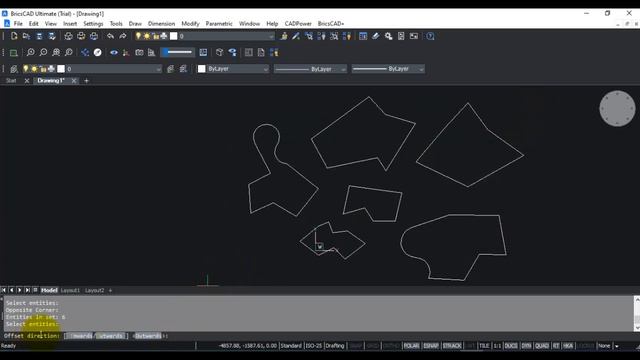
Task: Click the Undo arrow icon
Action: click(x=110, y=36)
